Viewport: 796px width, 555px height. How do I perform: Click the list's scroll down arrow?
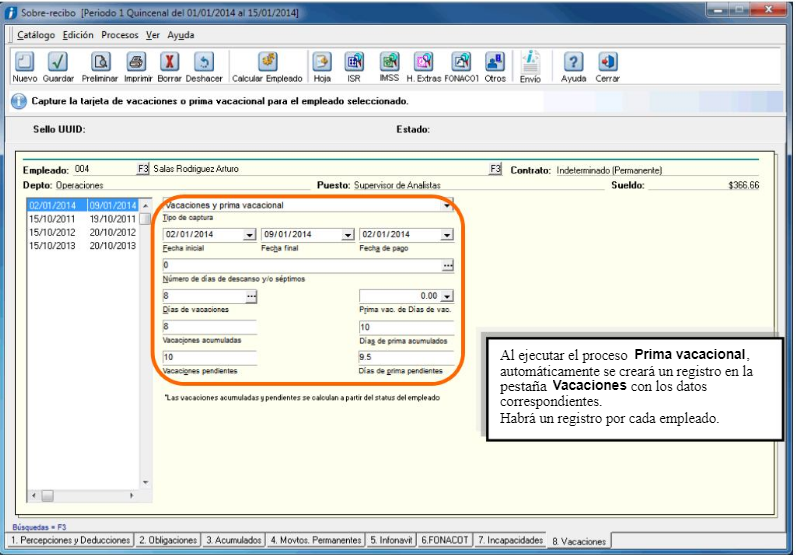146,482
